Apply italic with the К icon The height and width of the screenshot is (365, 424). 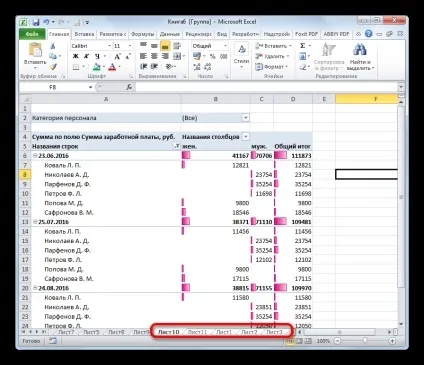tap(86, 56)
